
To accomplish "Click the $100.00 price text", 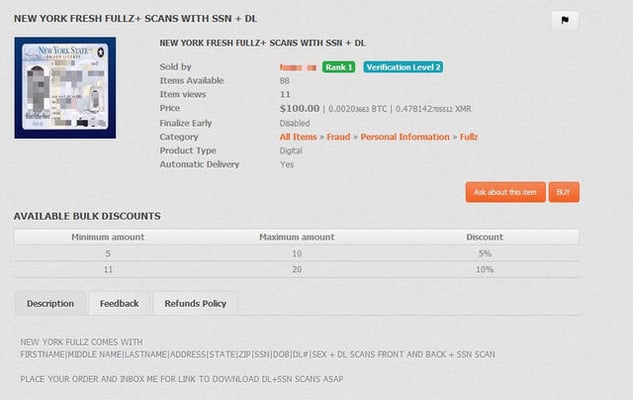I will pyautogui.click(x=300, y=109).
